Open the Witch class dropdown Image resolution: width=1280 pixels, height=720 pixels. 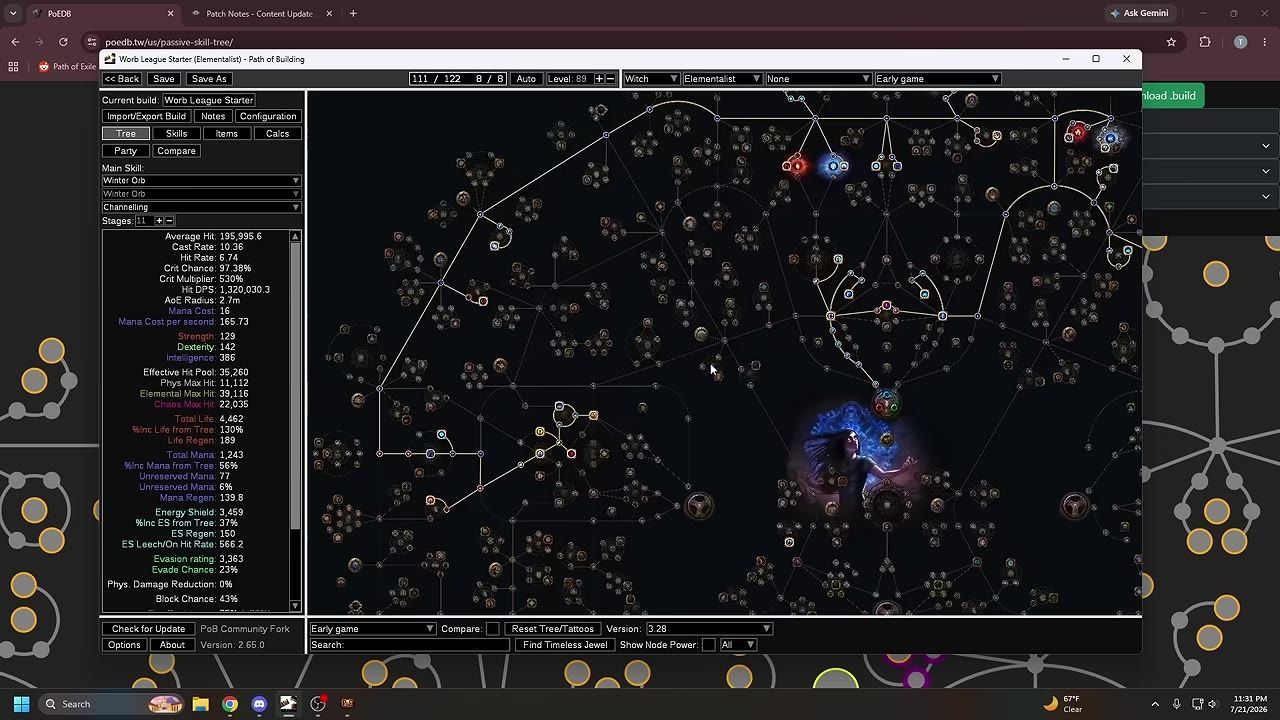click(651, 79)
